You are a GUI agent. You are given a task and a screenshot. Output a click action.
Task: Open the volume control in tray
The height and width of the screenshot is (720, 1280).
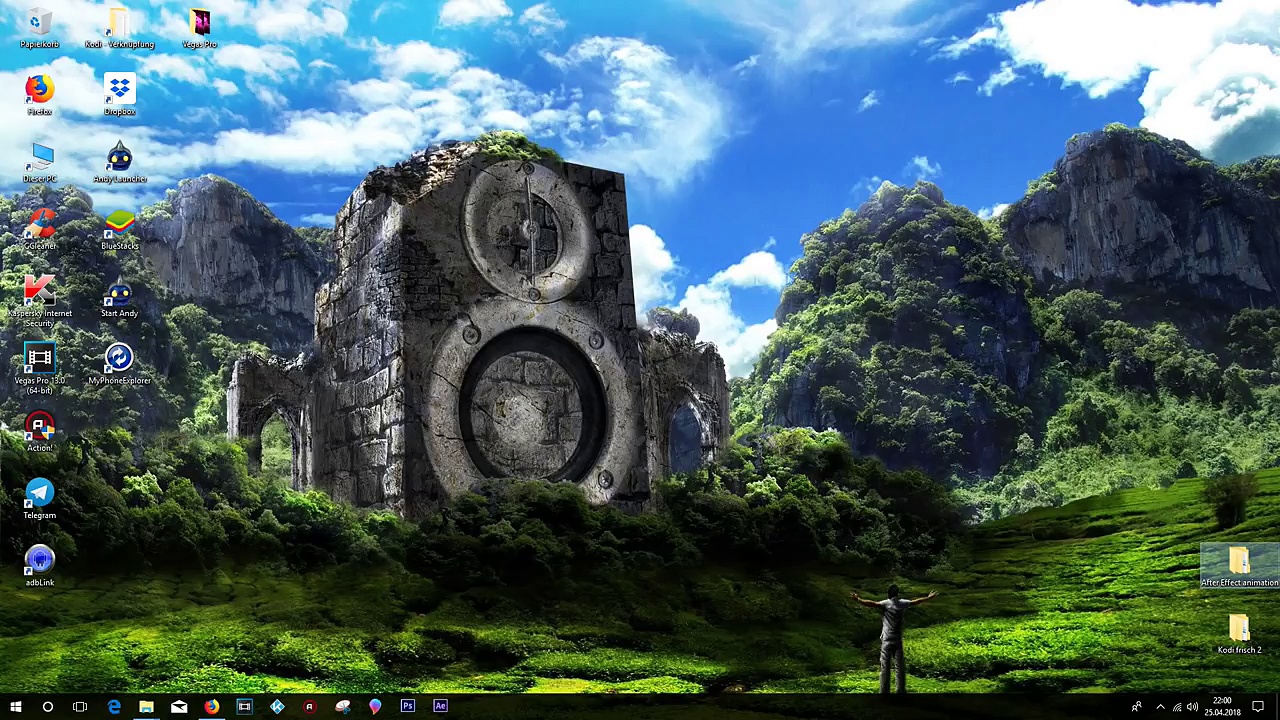(1192, 707)
